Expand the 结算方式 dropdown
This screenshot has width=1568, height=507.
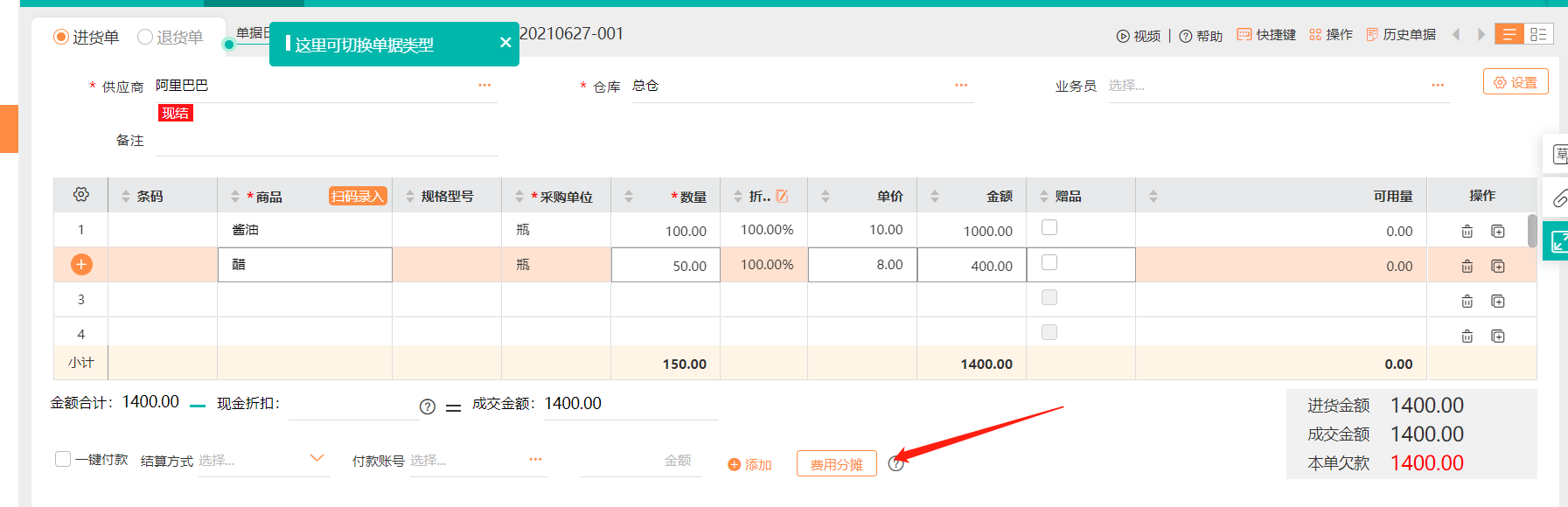pyautogui.click(x=317, y=459)
